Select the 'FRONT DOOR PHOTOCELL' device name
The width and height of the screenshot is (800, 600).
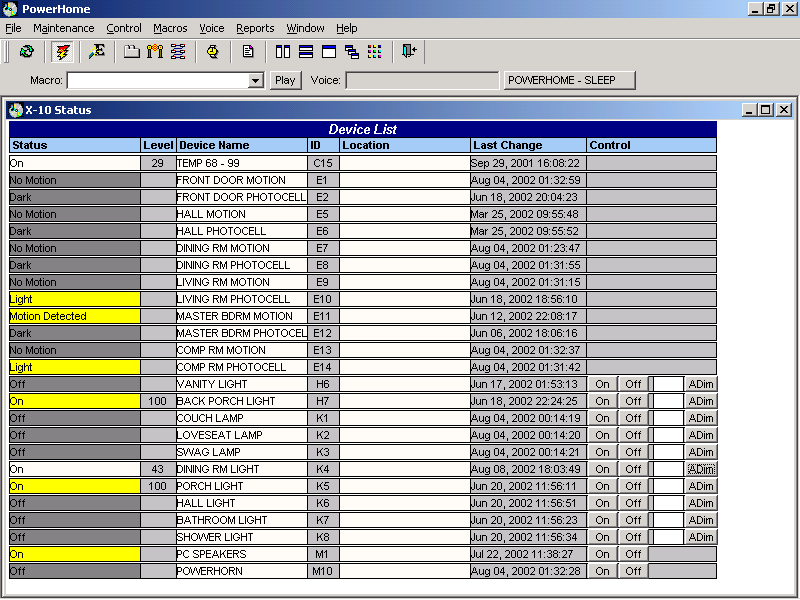[x=241, y=197]
